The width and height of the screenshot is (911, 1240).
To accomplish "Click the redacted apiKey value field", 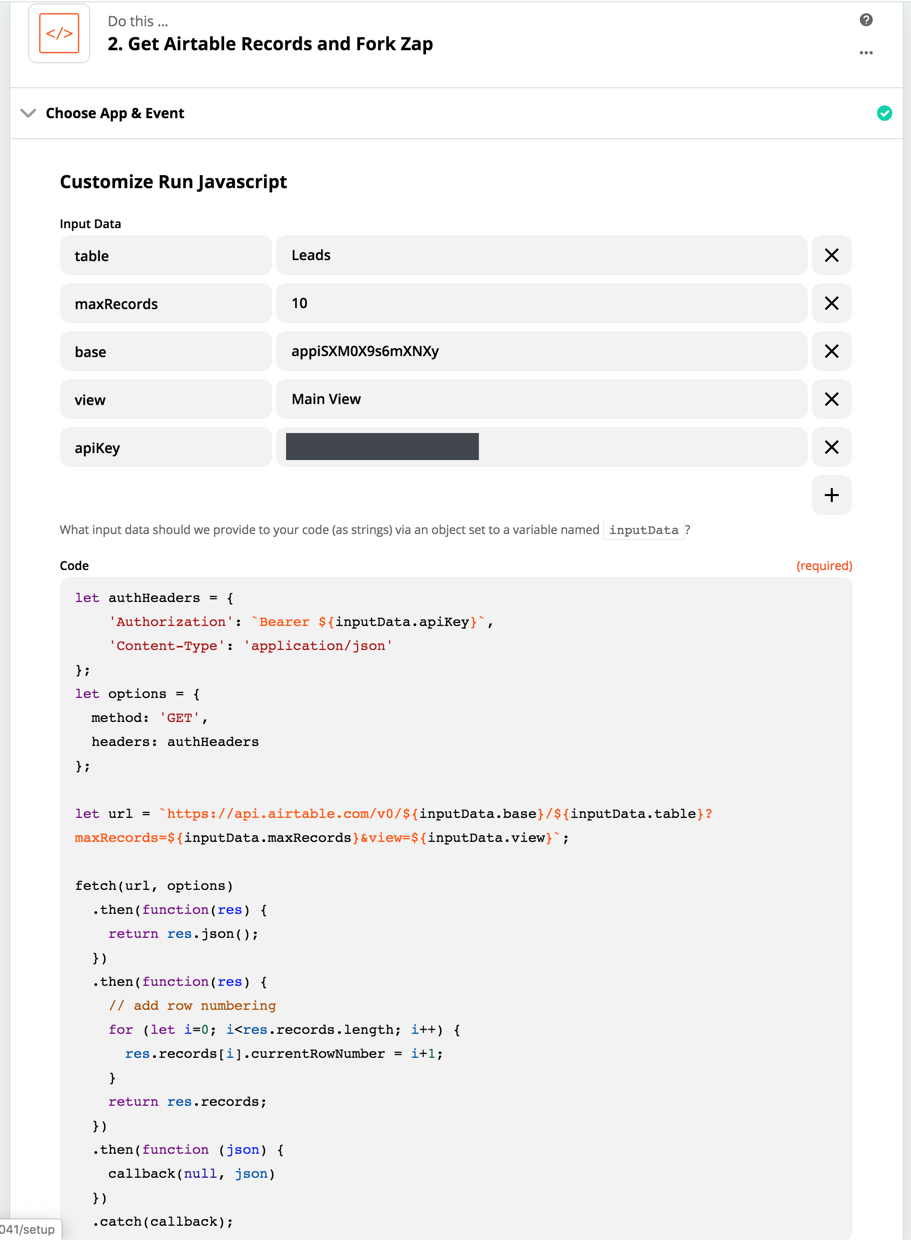I will pos(541,447).
